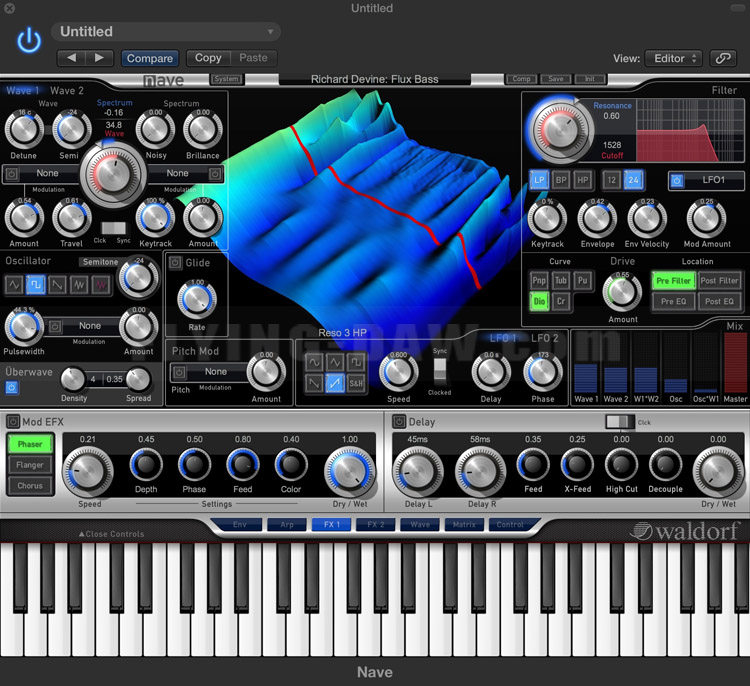Toggle Glide power button
Screen dimensions: 750x686
(x=175, y=262)
